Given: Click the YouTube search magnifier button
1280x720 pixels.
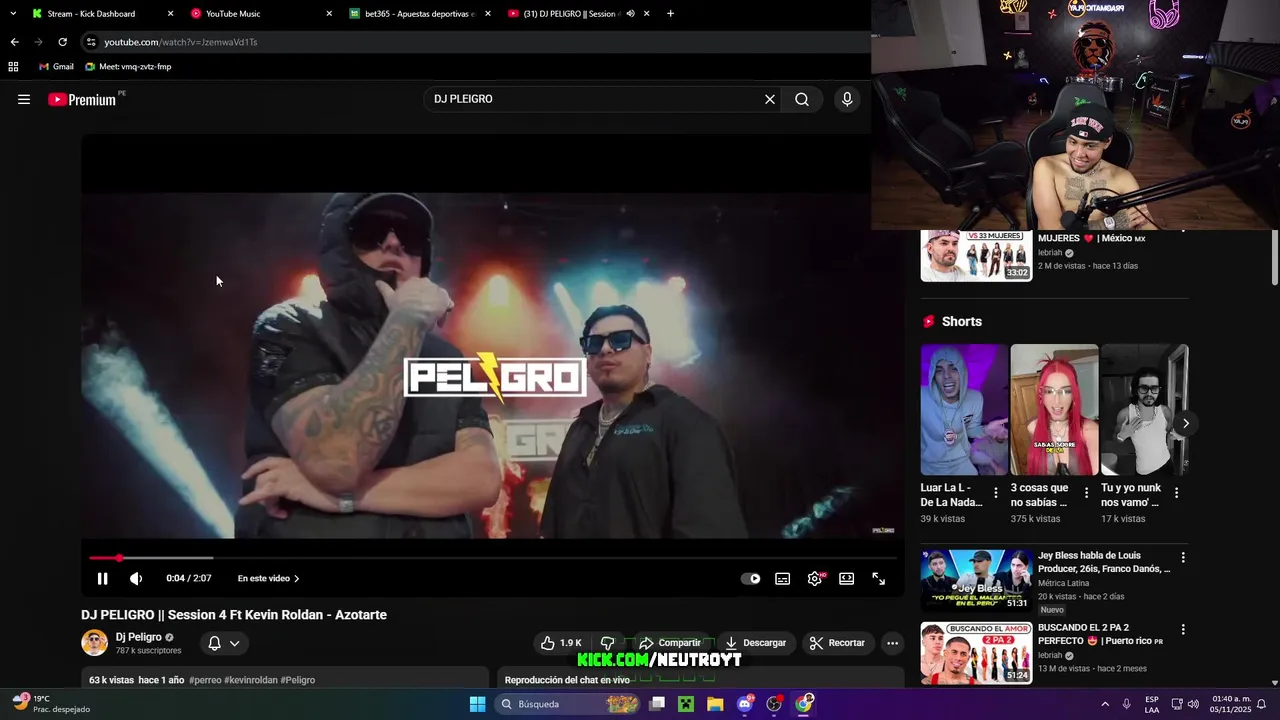Looking at the screenshot, I should [802, 99].
